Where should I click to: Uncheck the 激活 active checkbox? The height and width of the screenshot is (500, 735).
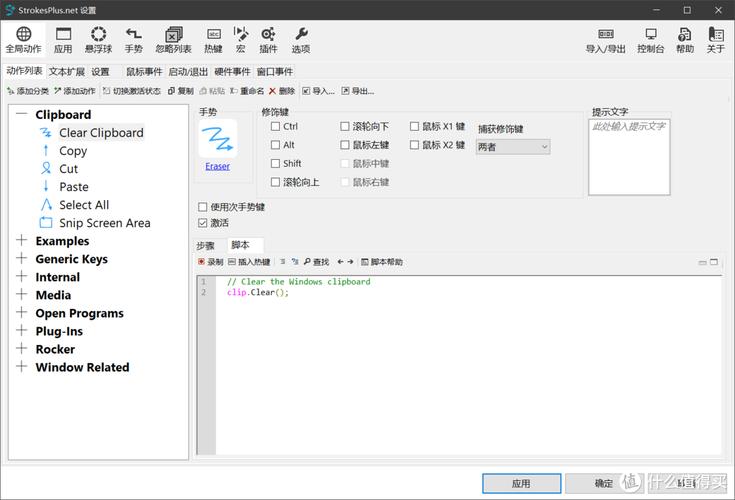pyautogui.click(x=202, y=223)
